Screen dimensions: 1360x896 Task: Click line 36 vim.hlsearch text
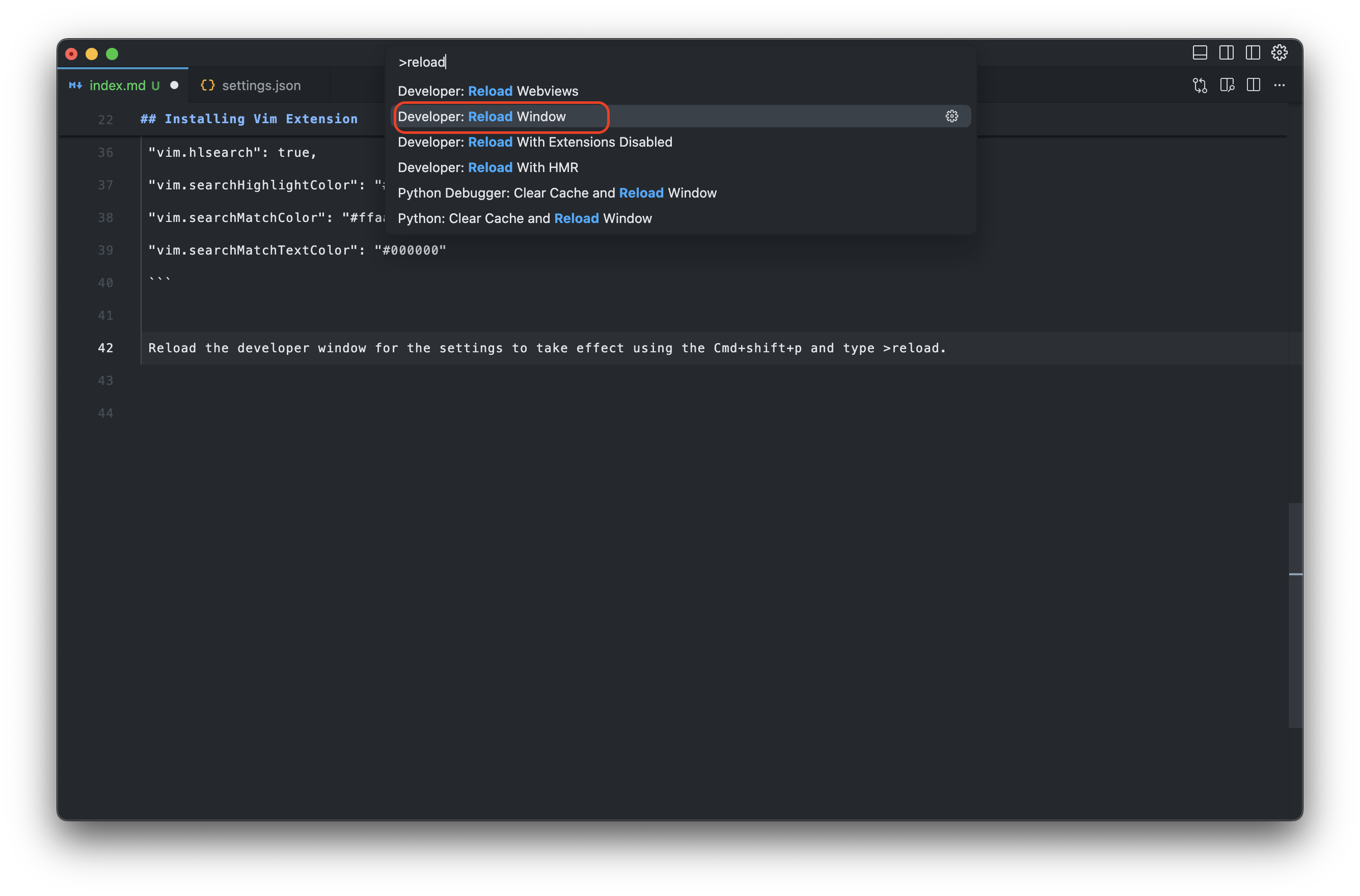232,153
